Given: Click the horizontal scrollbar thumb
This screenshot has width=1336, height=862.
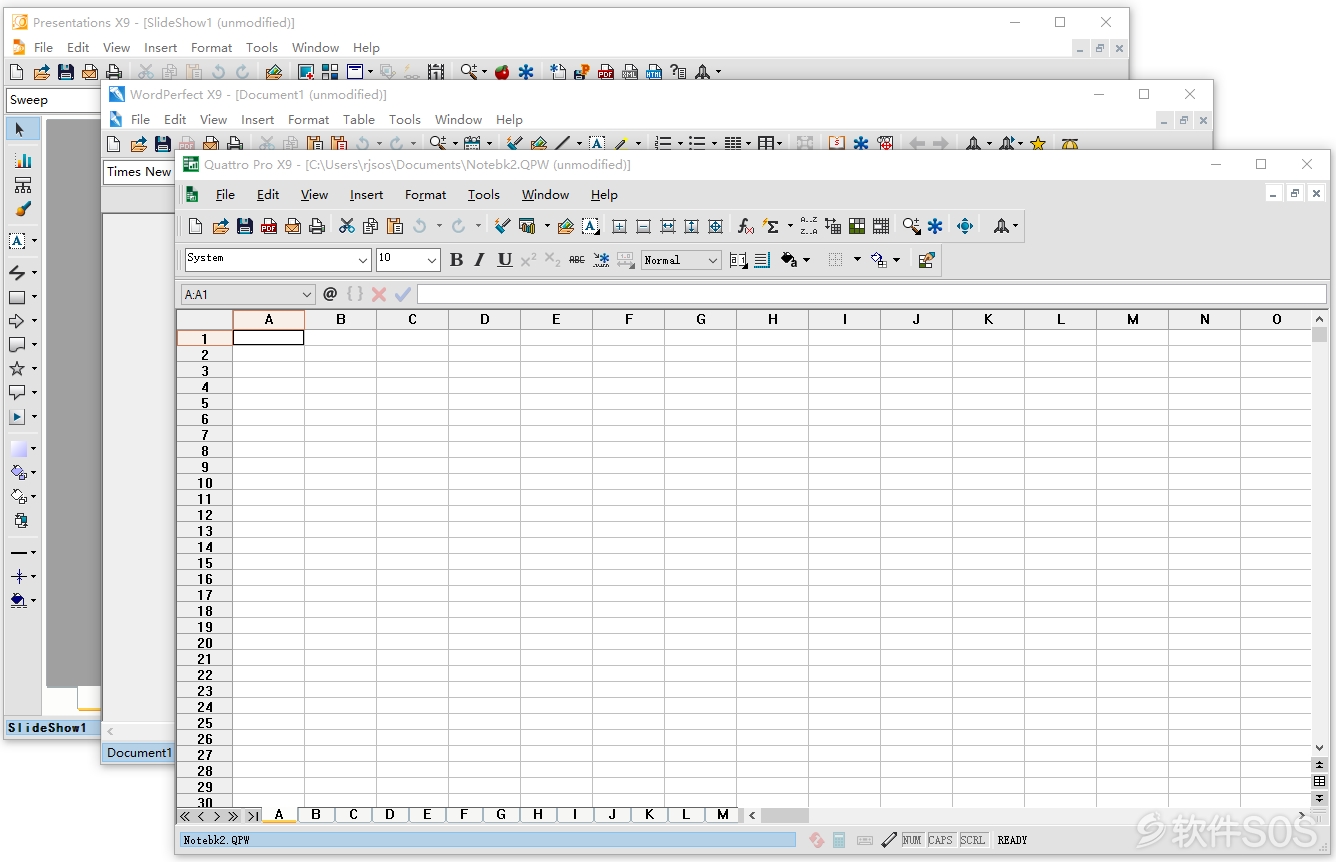Looking at the screenshot, I should click(785, 816).
